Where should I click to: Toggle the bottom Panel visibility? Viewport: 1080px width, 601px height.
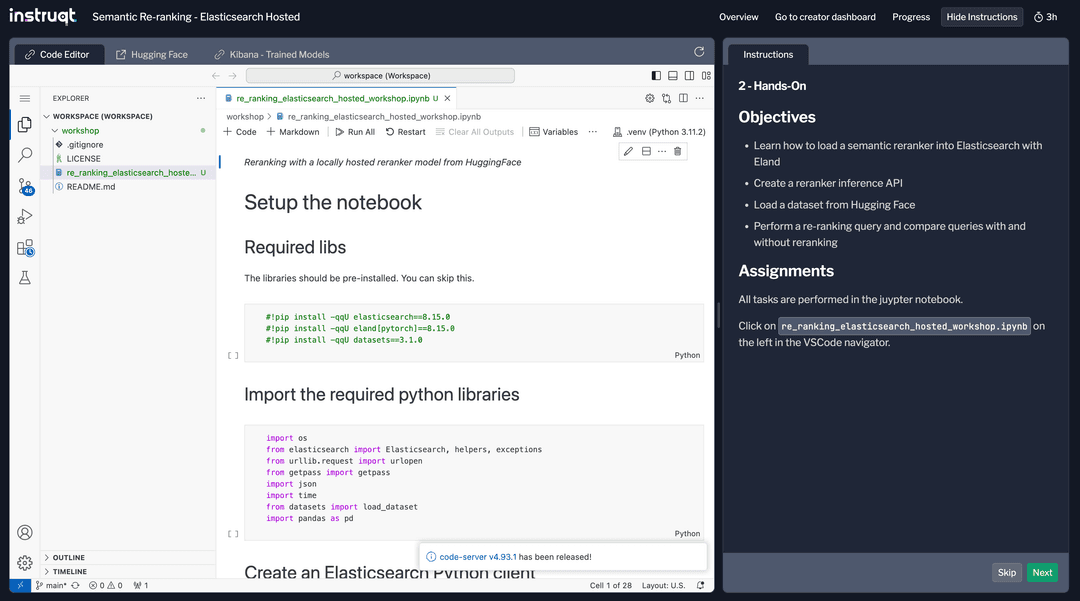click(672, 75)
